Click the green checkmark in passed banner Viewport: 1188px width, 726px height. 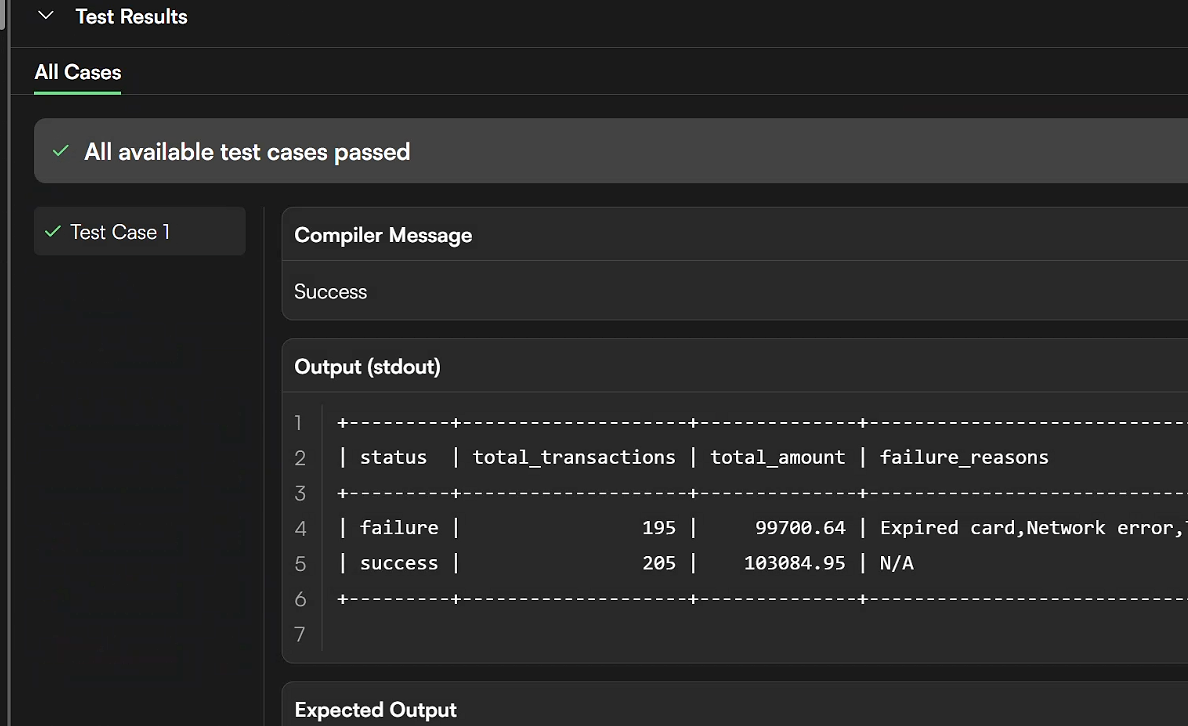[61, 151]
